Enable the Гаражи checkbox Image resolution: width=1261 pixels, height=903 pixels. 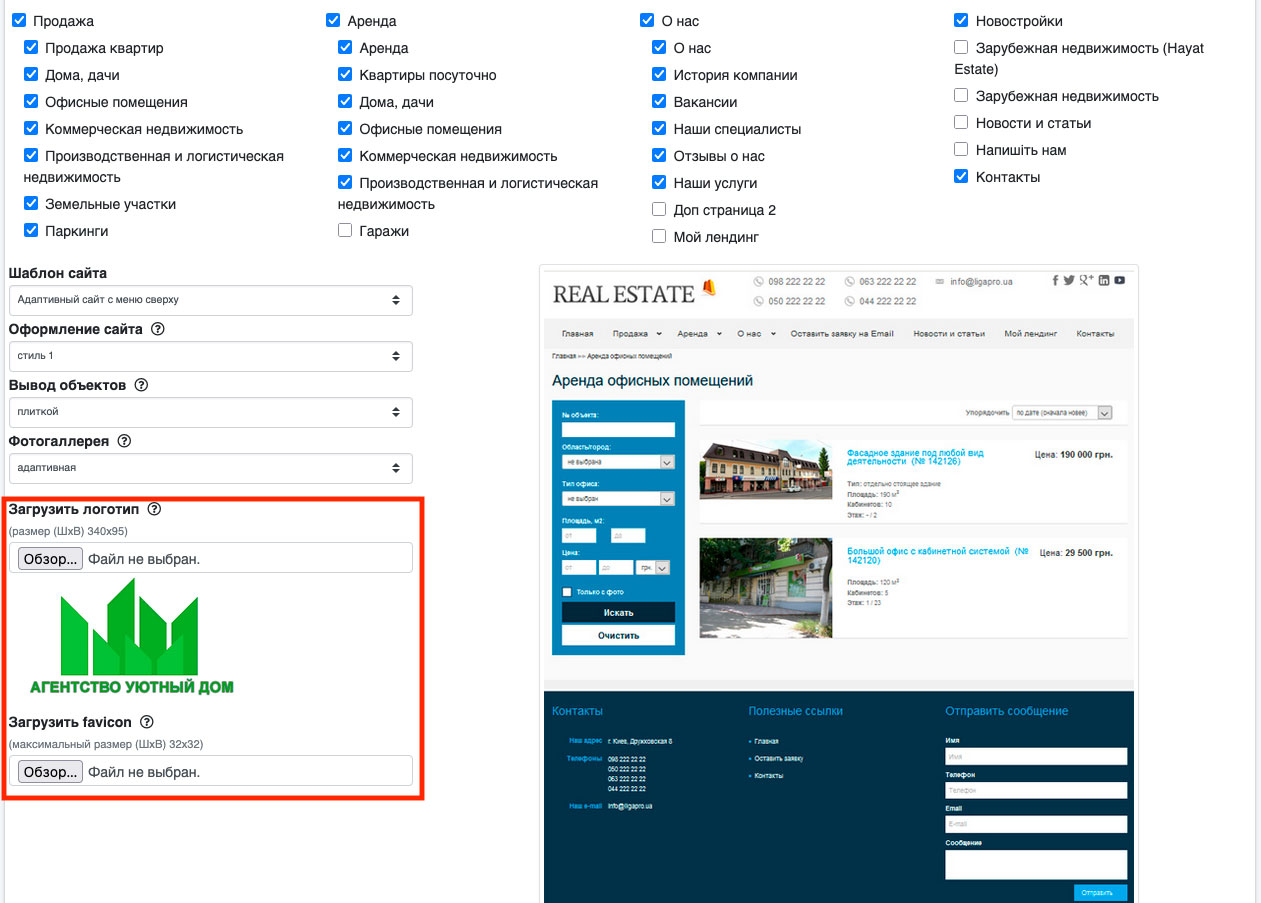pyautogui.click(x=345, y=231)
